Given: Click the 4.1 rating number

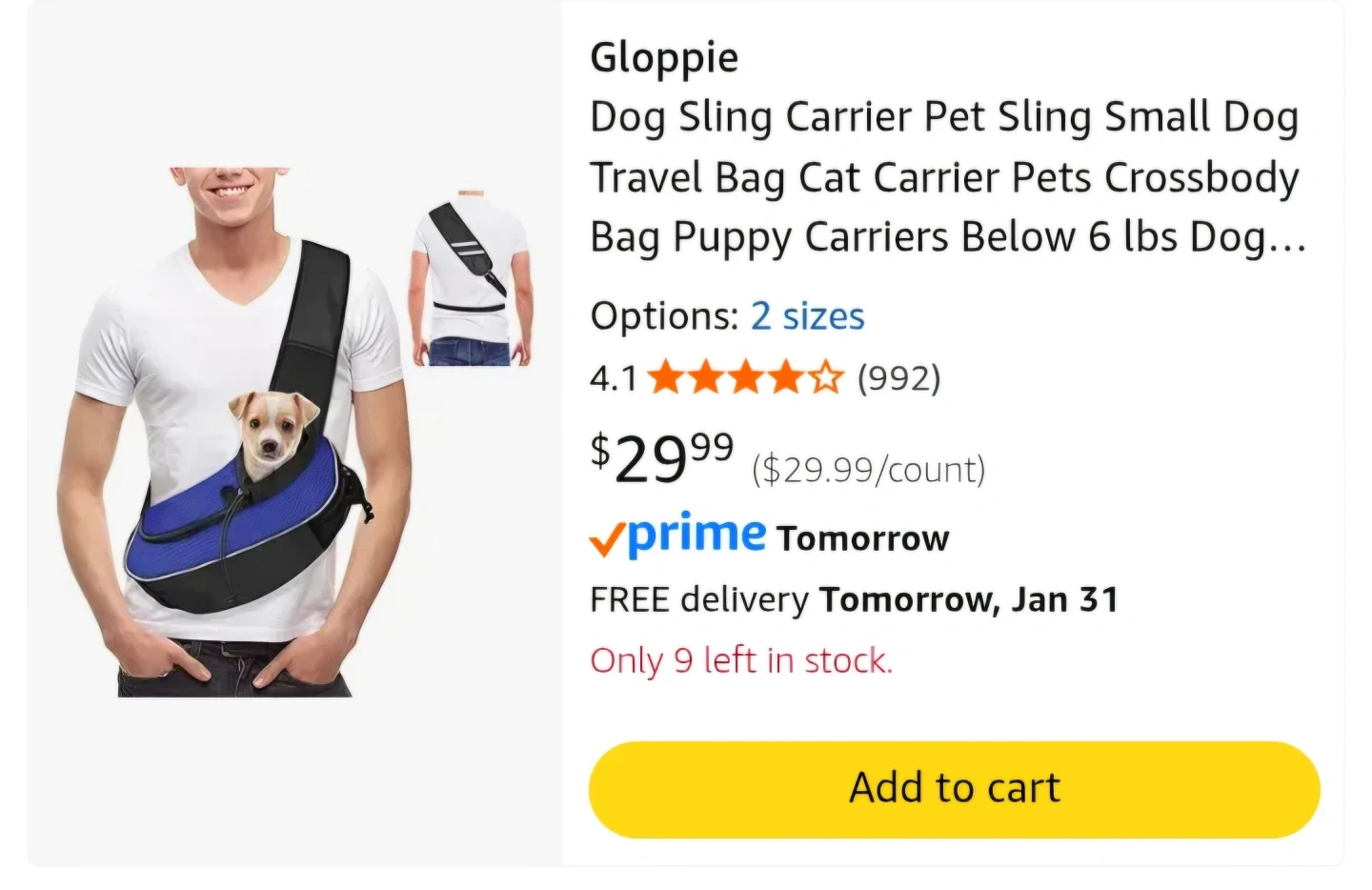Looking at the screenshot, I should tap(613, 378).
